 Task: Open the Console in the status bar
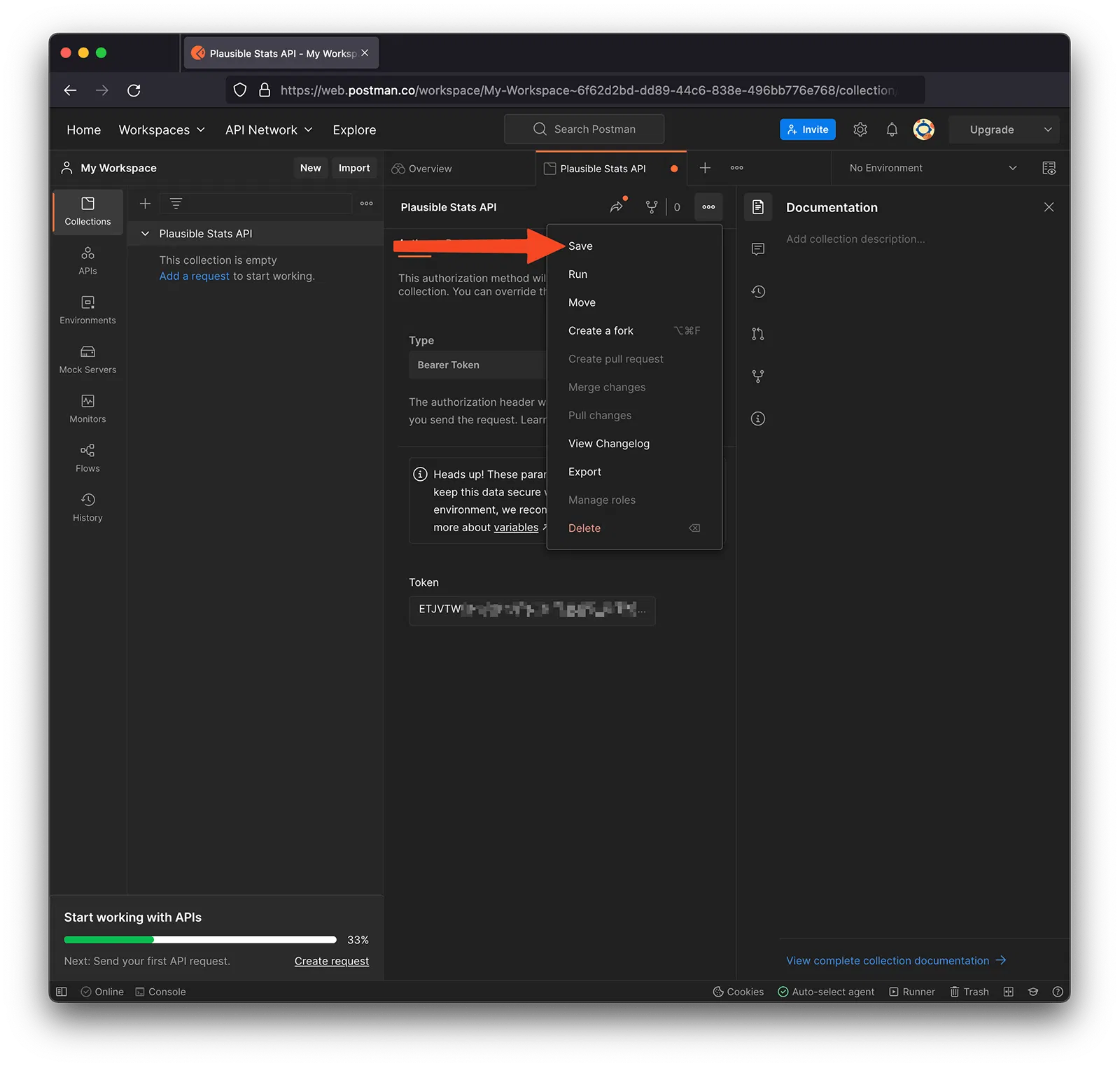(160, 992)
